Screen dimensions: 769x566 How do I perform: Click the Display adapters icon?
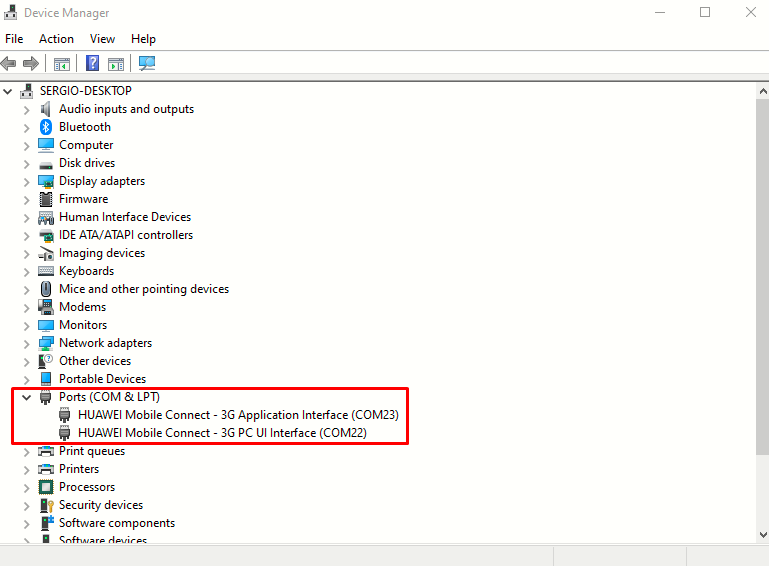point(46,181)
